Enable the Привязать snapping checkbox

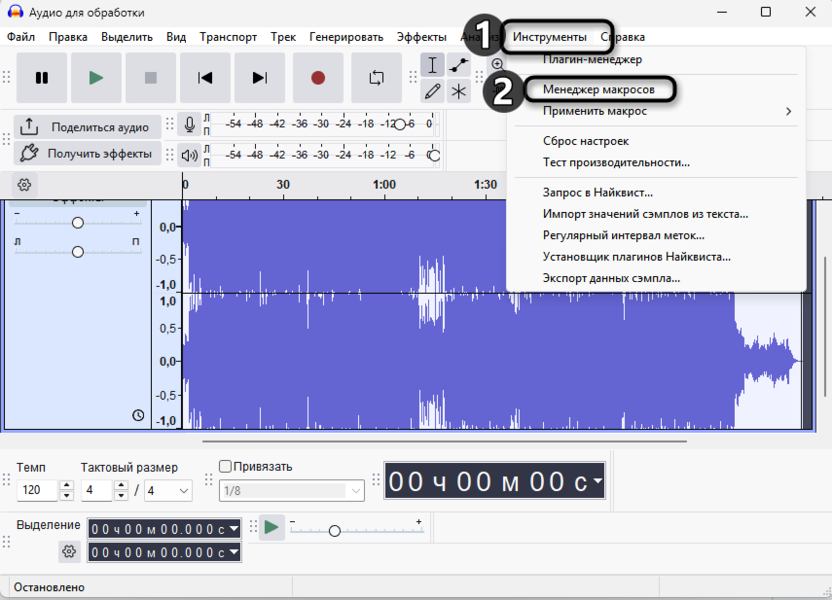(226, 465)
